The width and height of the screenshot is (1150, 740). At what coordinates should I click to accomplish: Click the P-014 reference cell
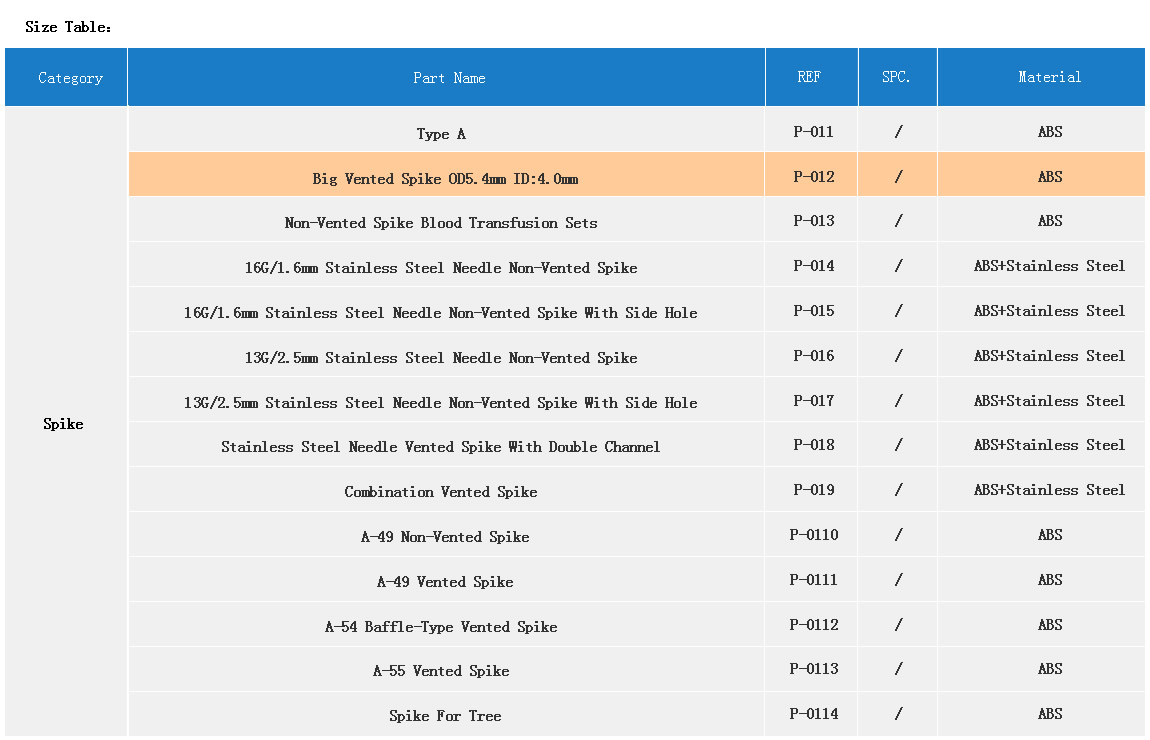pos(813,266)
